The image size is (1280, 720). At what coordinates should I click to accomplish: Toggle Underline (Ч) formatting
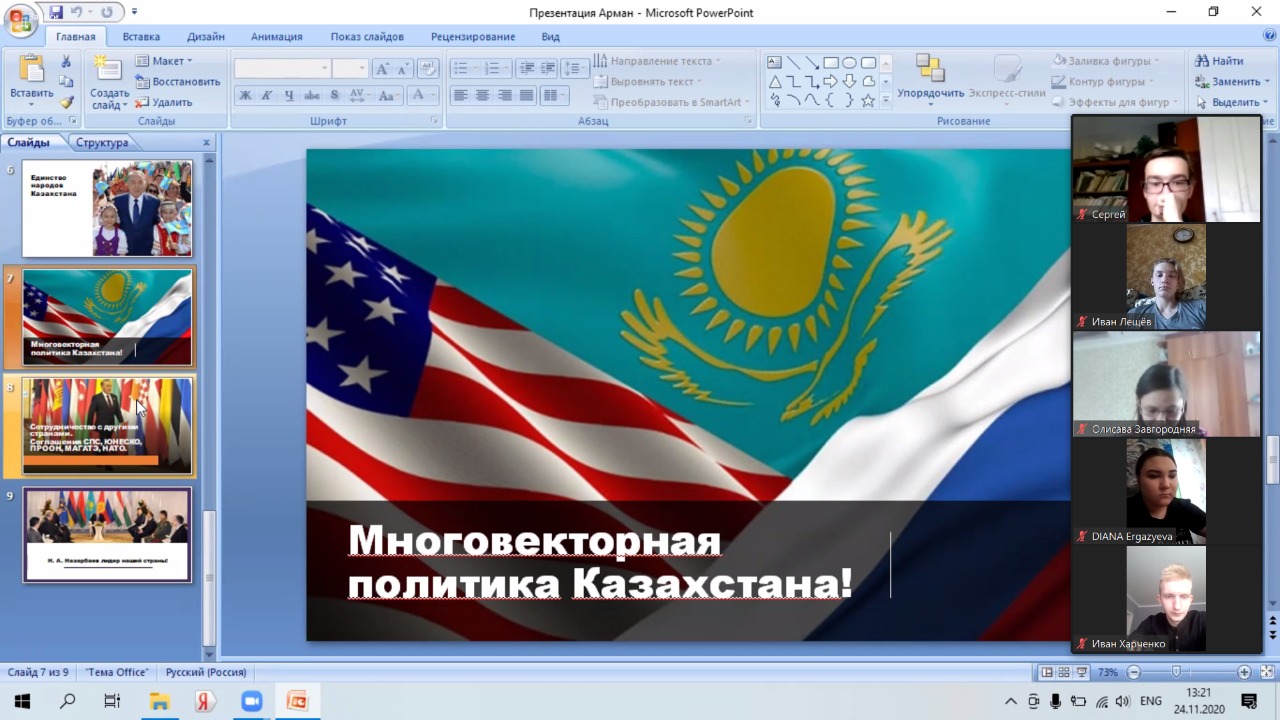tap(289, 96)
